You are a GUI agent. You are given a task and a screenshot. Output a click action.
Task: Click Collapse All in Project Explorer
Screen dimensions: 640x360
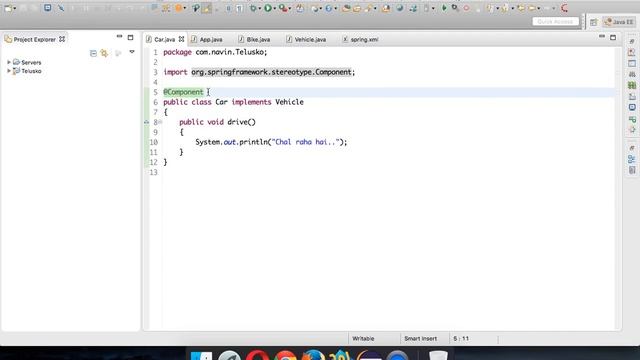(x=93, y=53)
